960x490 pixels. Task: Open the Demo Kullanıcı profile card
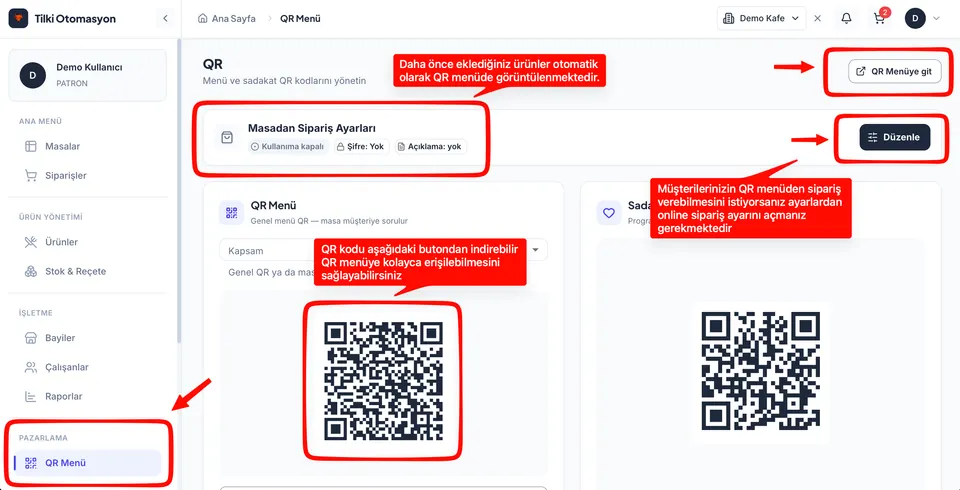[x=87, y=75]
